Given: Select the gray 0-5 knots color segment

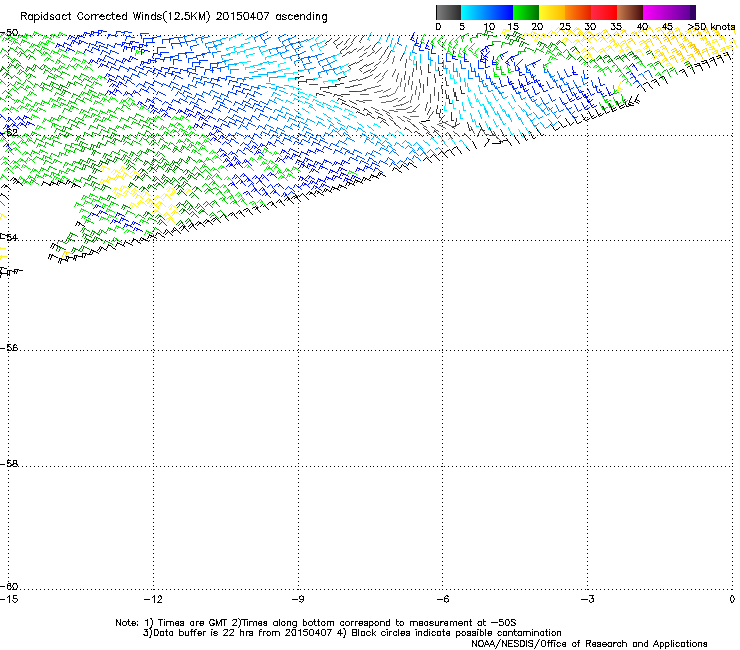Looking at the screenshot, I should 448,12.
